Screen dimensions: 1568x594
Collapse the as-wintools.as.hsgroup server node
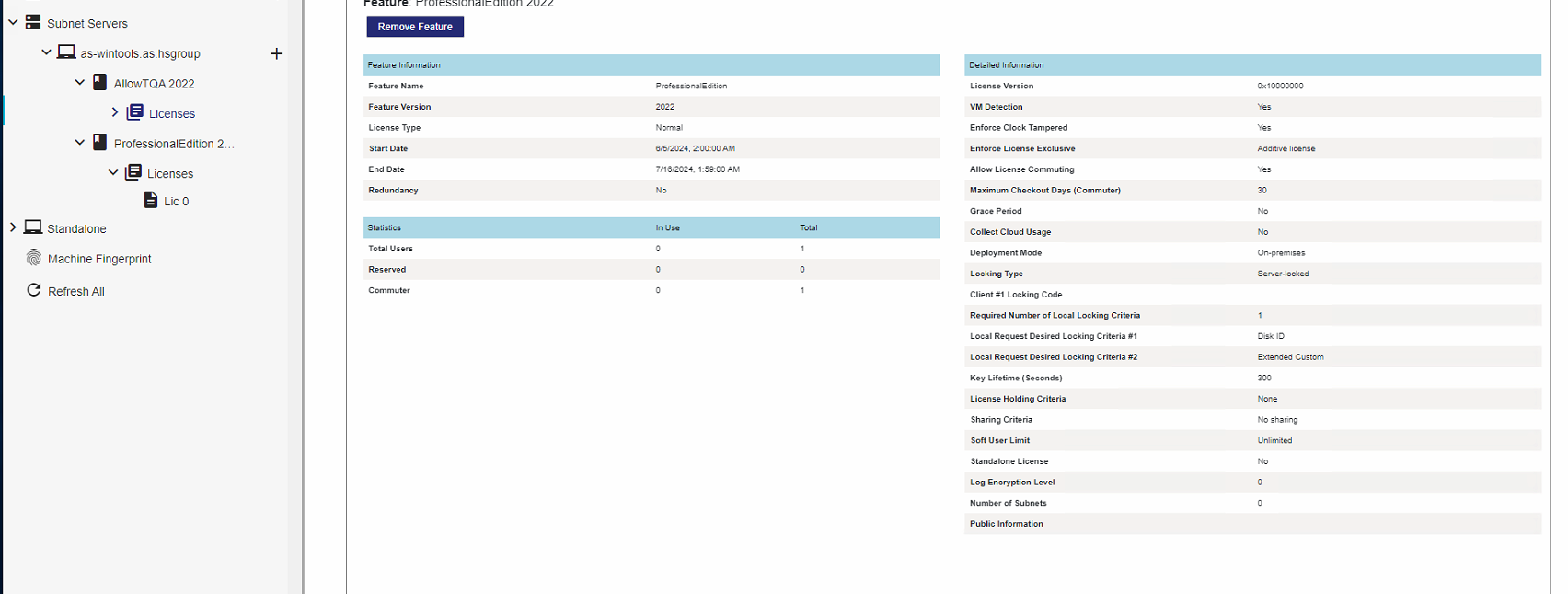46,52
